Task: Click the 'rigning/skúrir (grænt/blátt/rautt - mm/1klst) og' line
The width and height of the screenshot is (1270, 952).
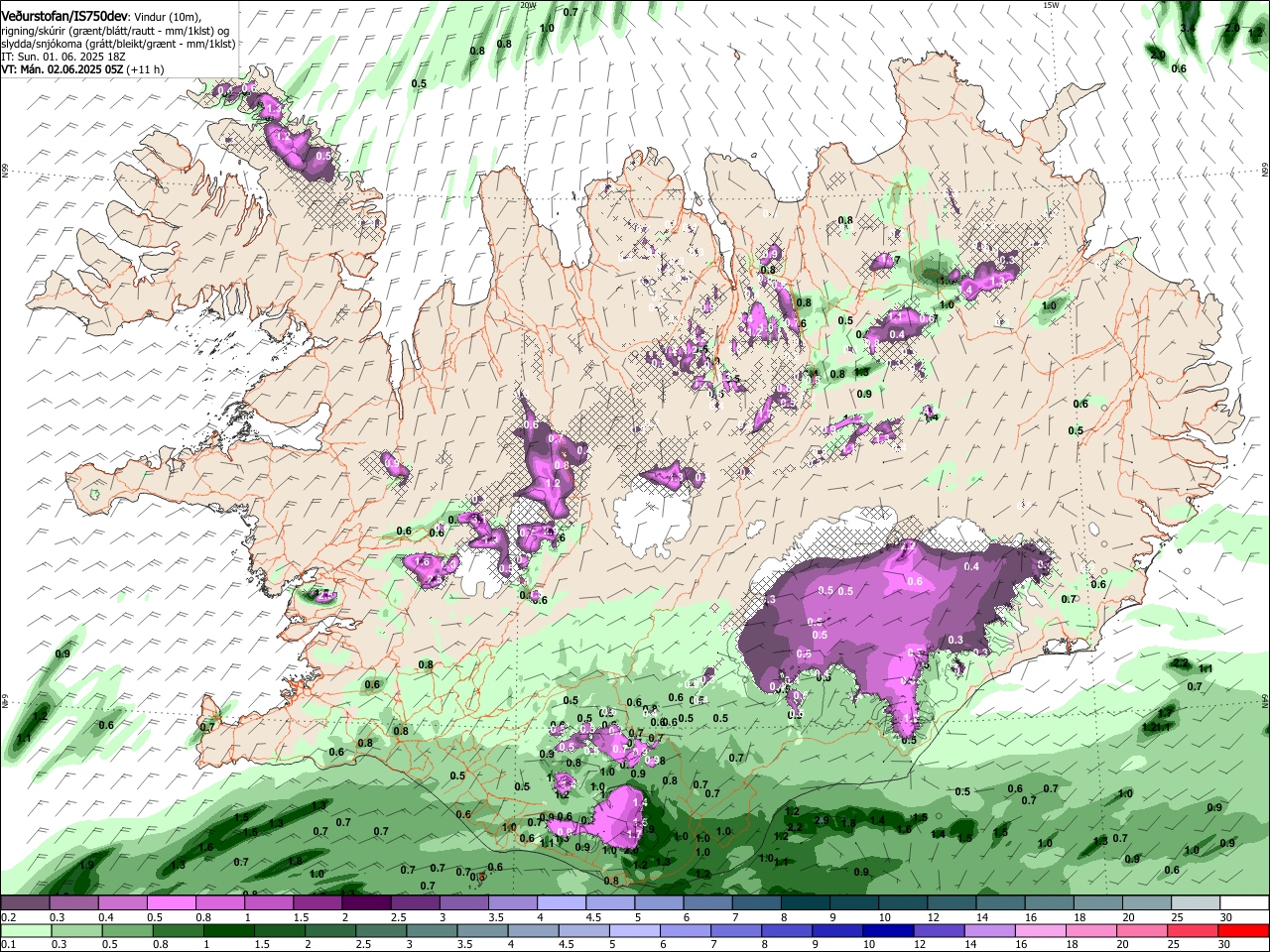Action: pyautogui.click(x=114, y=31)
